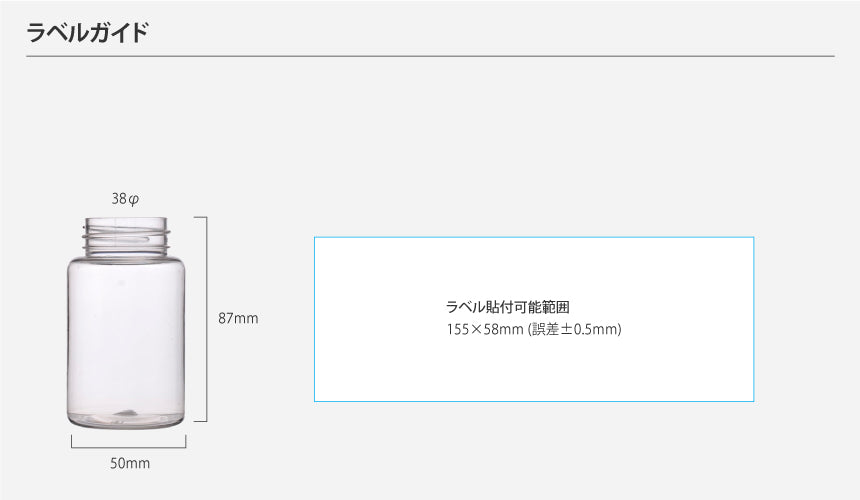Click the clear bottle body
Screen dimensions: 860x500
point(127,330)
